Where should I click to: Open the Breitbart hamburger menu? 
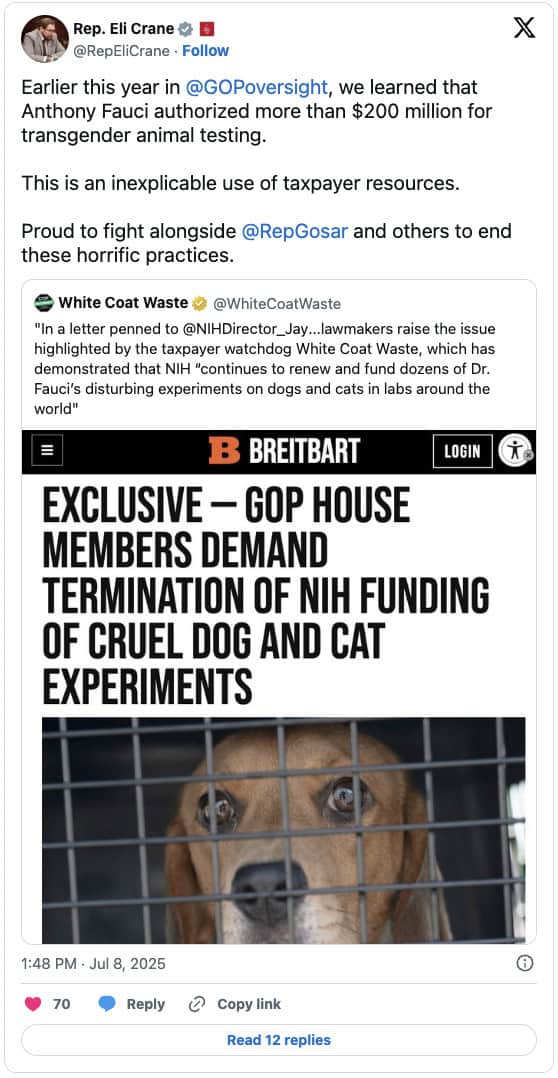(x=47, y=451)
